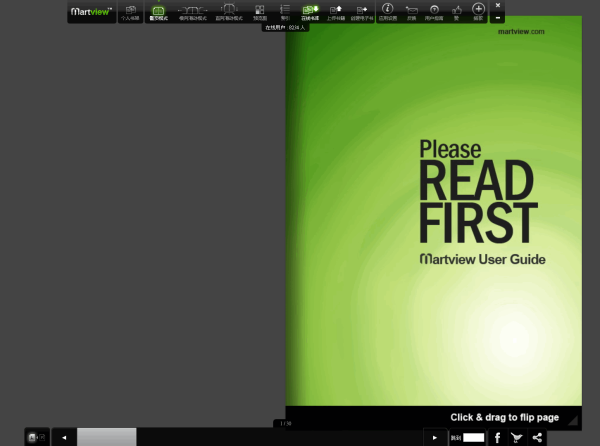Image resolution: width=600 pixels, height=446 pixels.
Task: Open the application info icon
Action: 388,13
